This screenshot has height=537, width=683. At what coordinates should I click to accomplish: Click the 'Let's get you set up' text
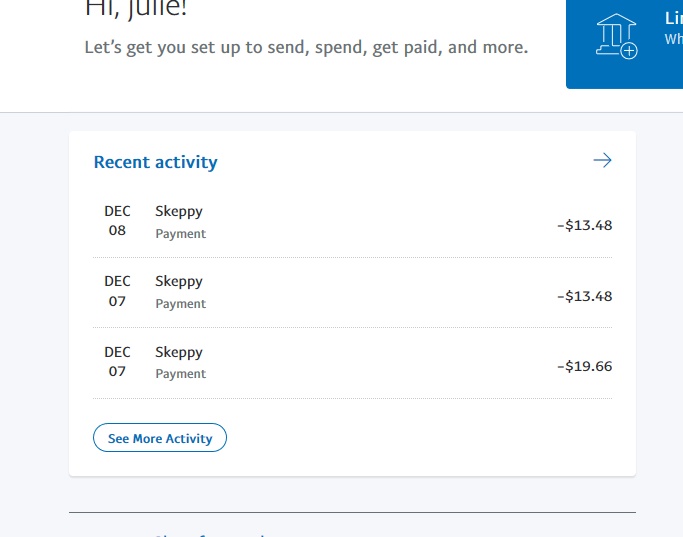pyautogui.click(x=306, y=47)
